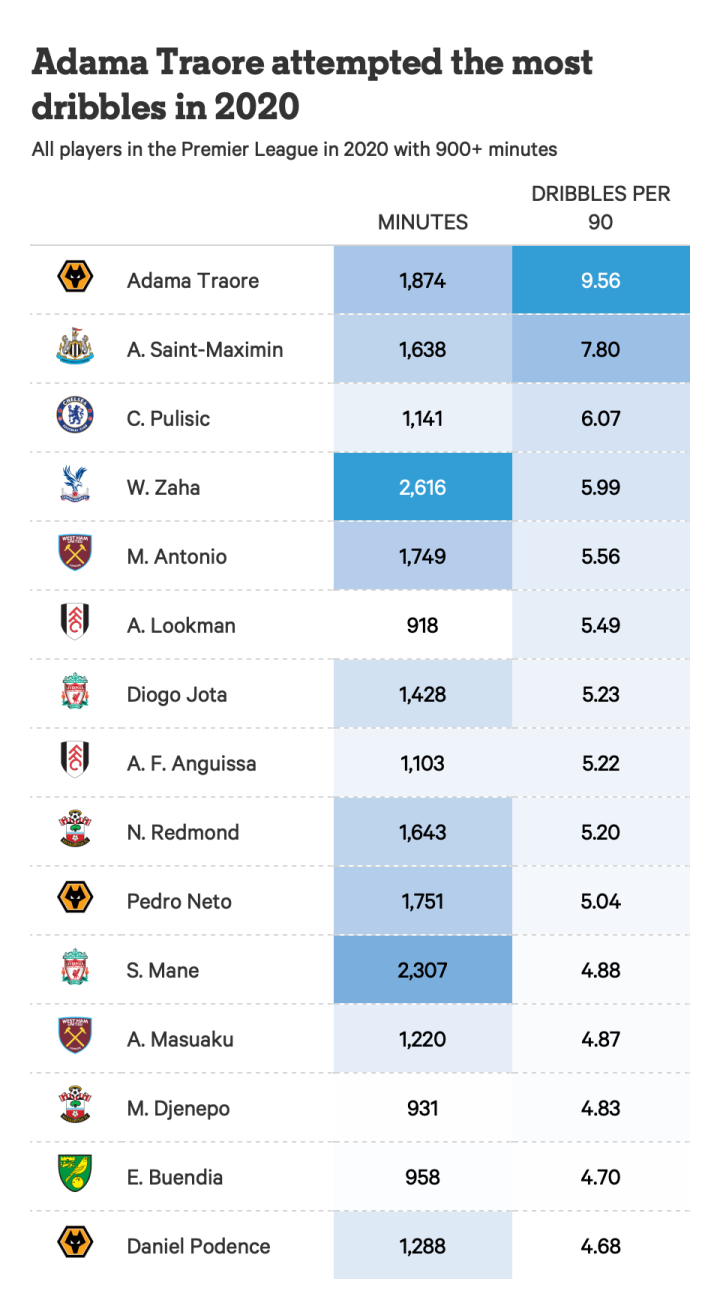Image resolution: width=720 pixels, height=1312 pixels.
Task: Select the player name M. Djenepo
Action: 178,1108
